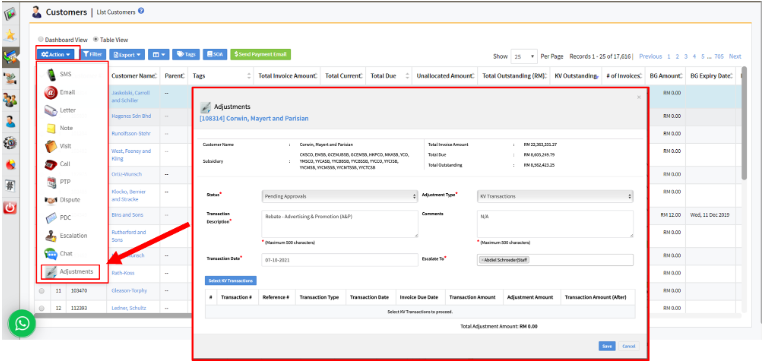Click the gear settings sidebar icon
The height and width of the screenshot is (364, 762).
pos(10,143)
